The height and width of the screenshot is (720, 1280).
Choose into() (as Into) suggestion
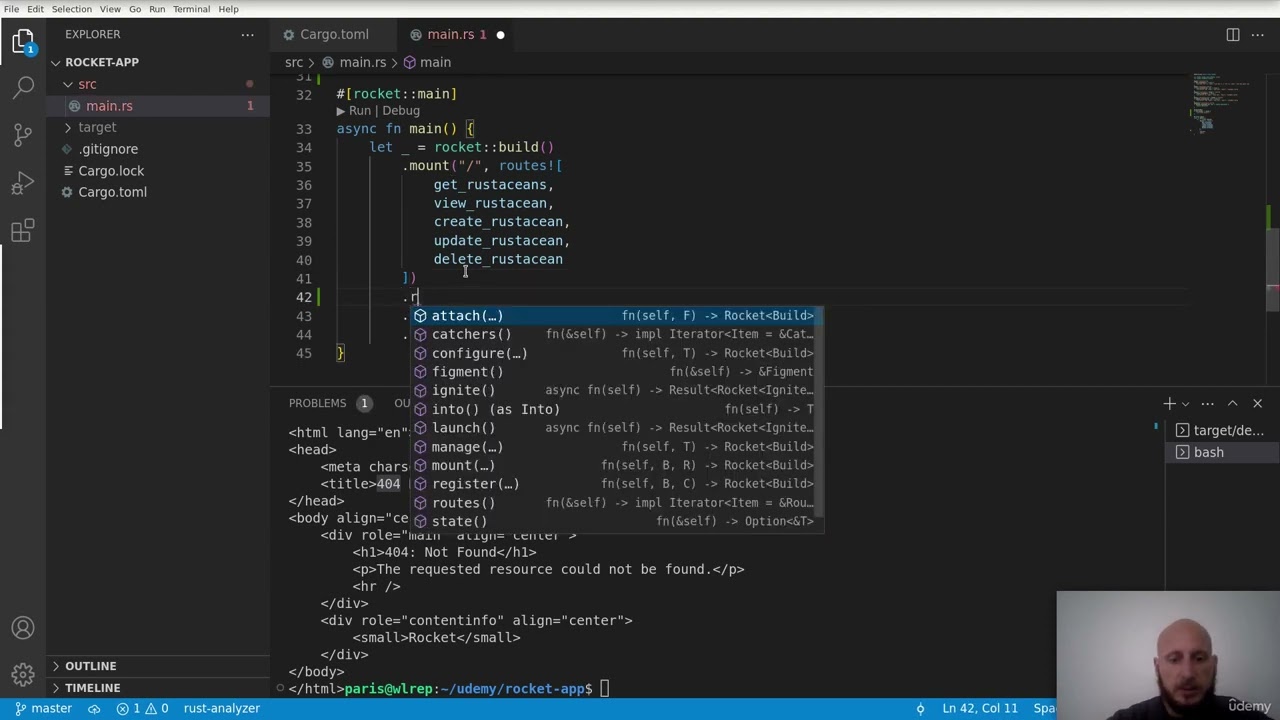tap(615, 409)
